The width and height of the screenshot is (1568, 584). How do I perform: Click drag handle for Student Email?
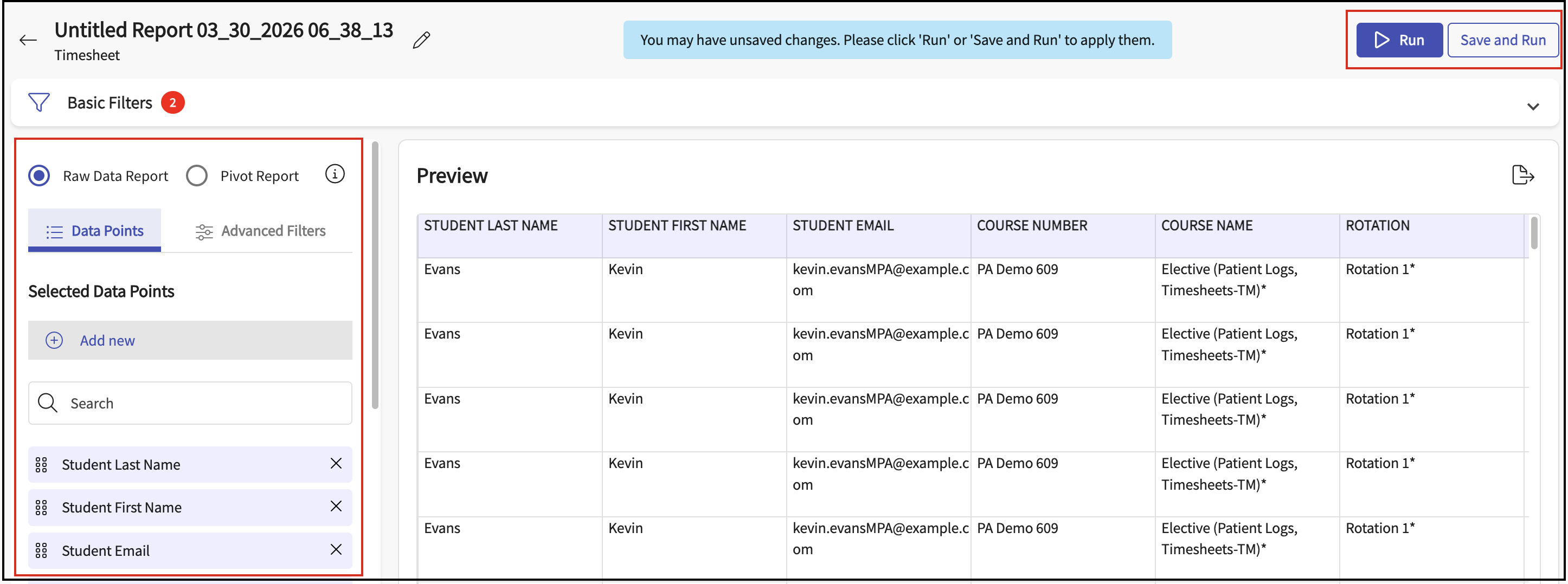pyautogui.click(x=41, y=550)
